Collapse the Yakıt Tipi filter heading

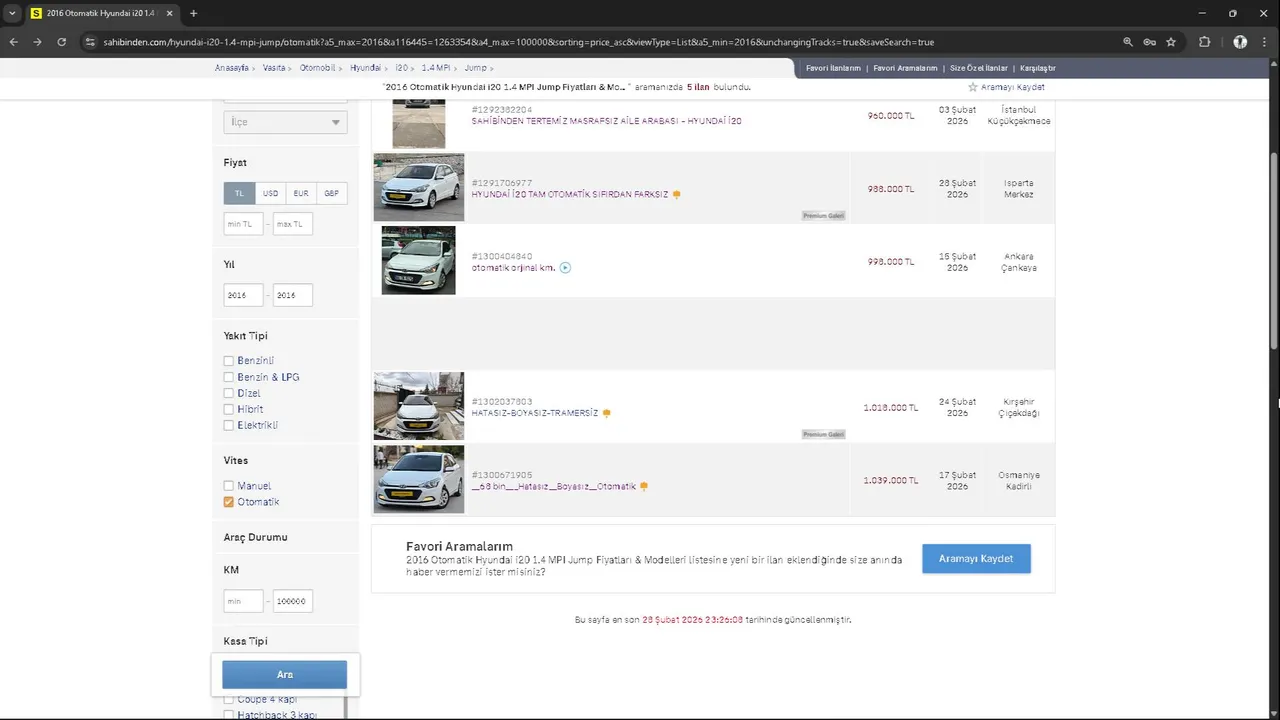click(246, 336)
